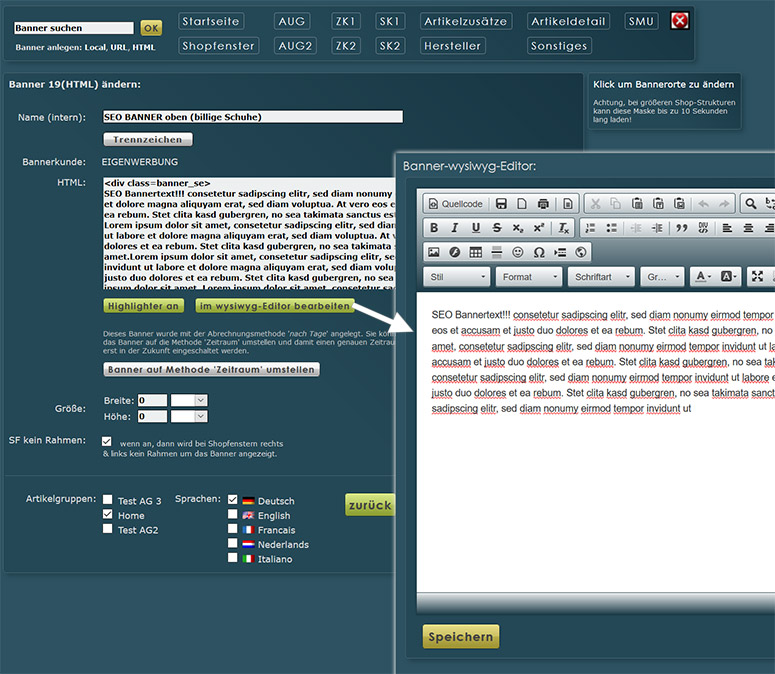Apply Superscript formatting
This screenshot has width=775, height=674.
tap(539, 228)
